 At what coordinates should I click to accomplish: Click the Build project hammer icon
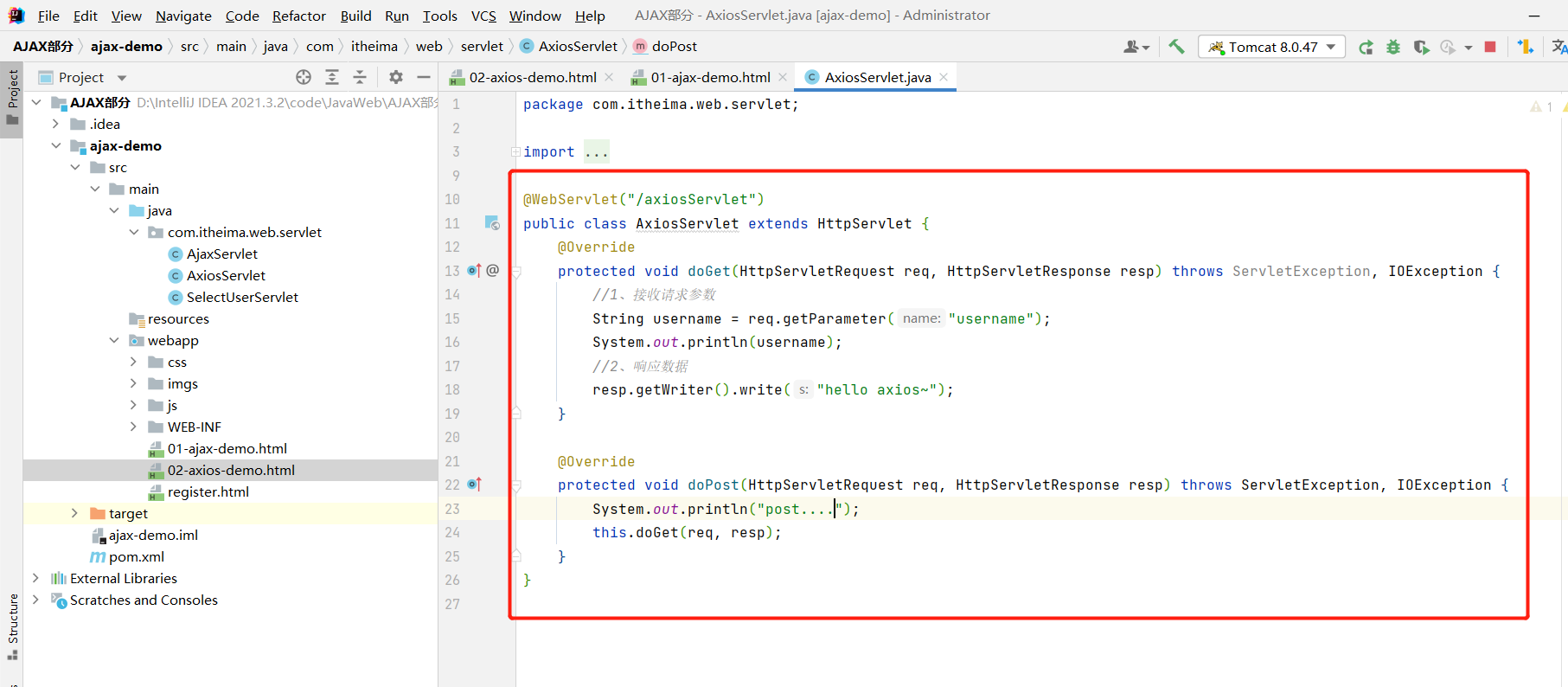(x=1176, y=47)
